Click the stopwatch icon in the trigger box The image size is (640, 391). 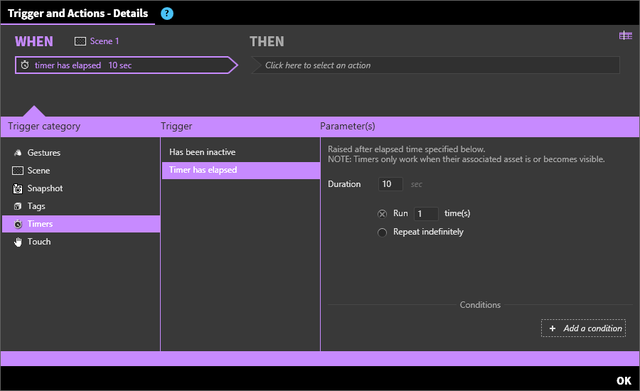[25, 65]
